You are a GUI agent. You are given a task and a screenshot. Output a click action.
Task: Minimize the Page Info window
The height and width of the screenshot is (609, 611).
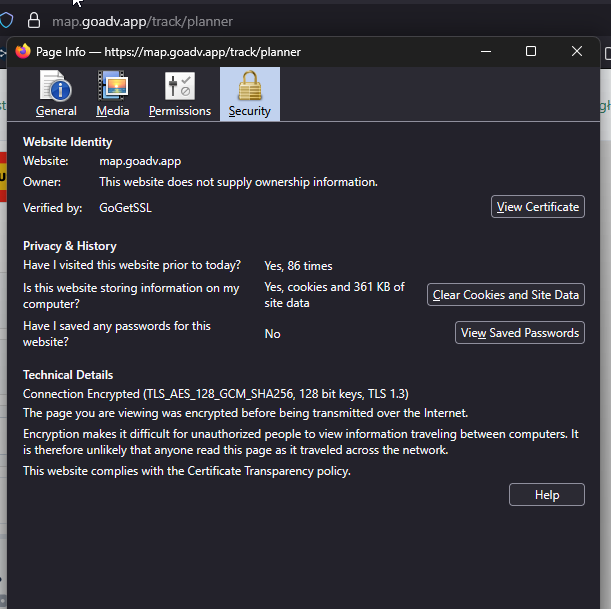[485, 51]
